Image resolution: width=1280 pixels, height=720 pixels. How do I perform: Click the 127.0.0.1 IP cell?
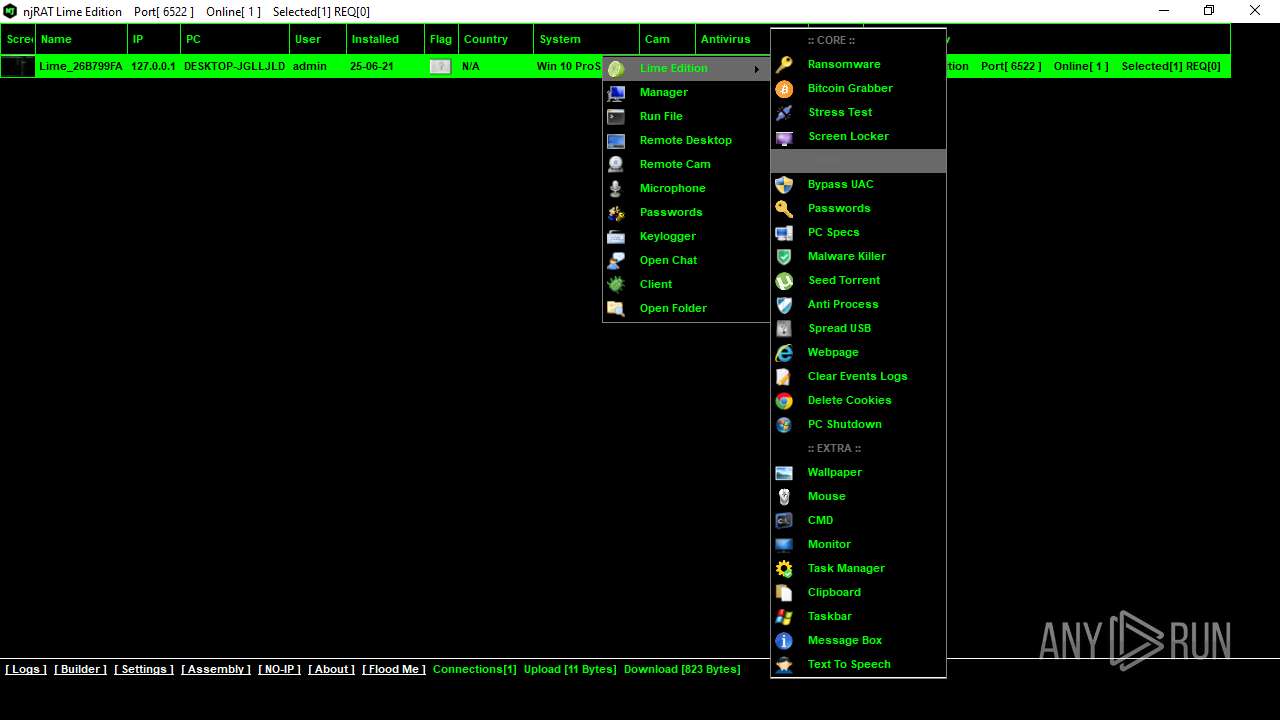coord(153,66)
